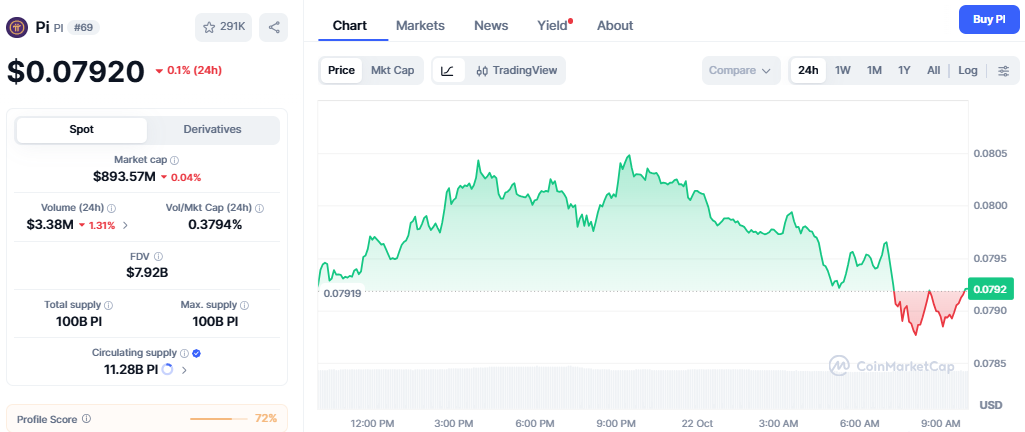Click the 22 Oct axis label

point(696,423)
